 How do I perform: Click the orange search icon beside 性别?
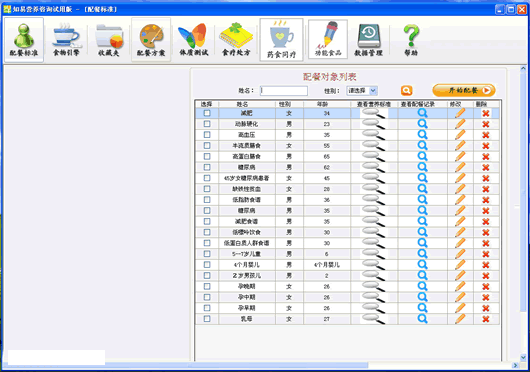pyautogui.click(x=407, y=91)
